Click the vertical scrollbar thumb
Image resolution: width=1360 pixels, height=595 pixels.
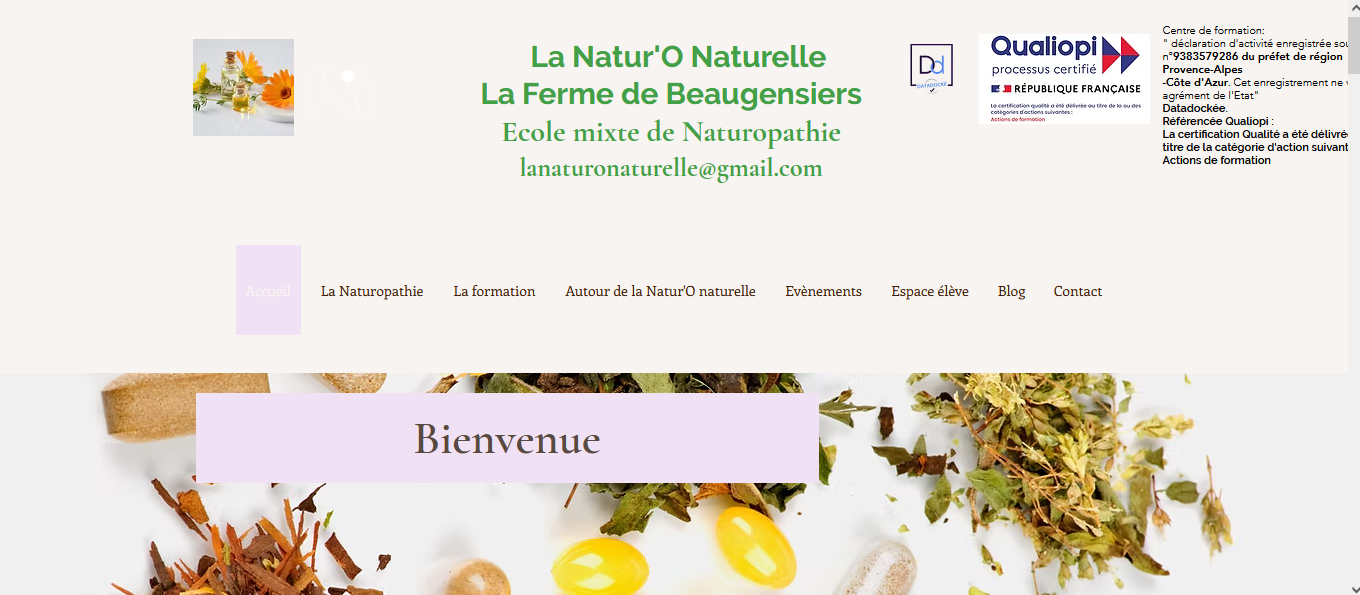coord(1354,45)
